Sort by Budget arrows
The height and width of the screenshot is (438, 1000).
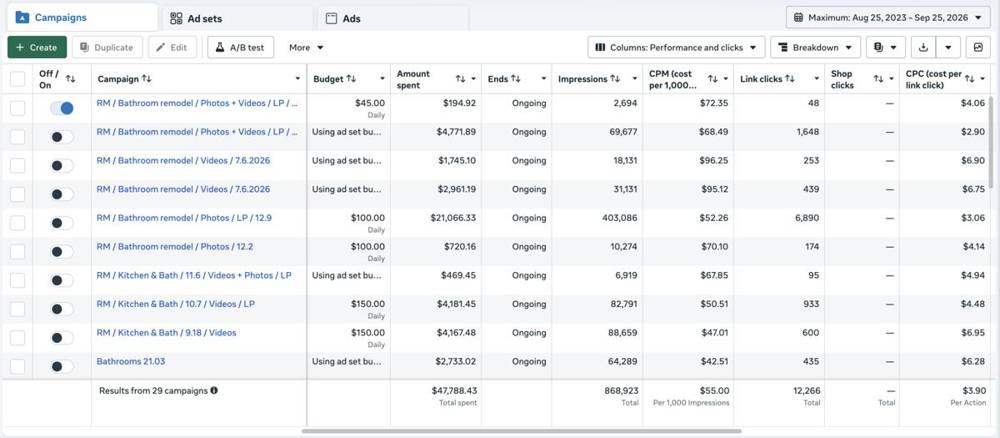click(x=351, y=78)
